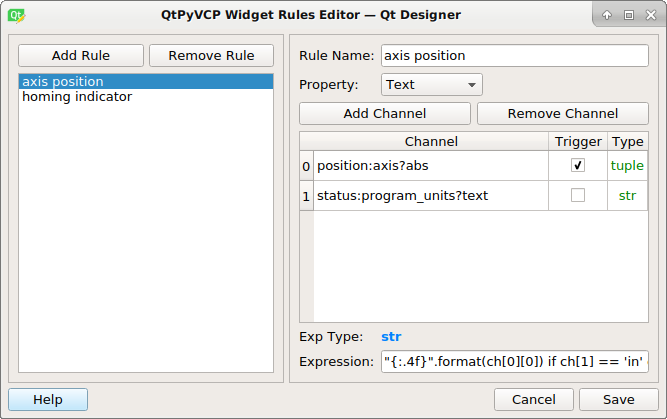The width and height of the screenshot is (667, 419).
Task: Close the Widget Rules Editor window
Action: coord(651,15)
